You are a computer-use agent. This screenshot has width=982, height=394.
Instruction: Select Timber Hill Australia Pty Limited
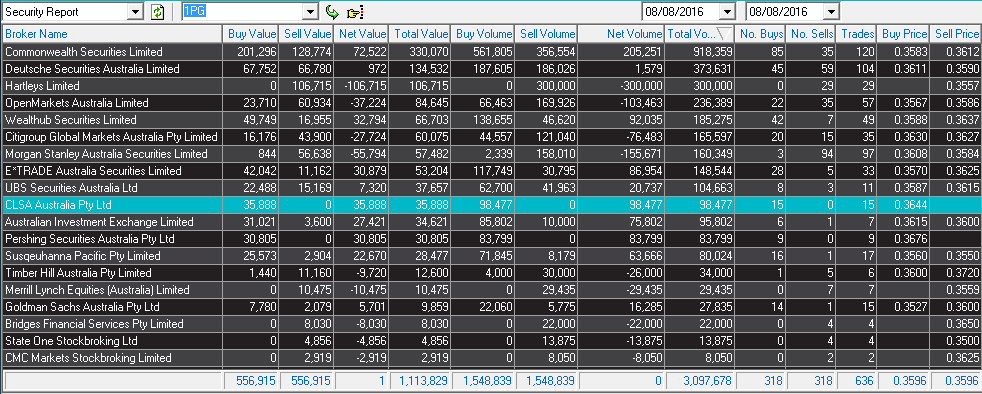tap(491, 273)
